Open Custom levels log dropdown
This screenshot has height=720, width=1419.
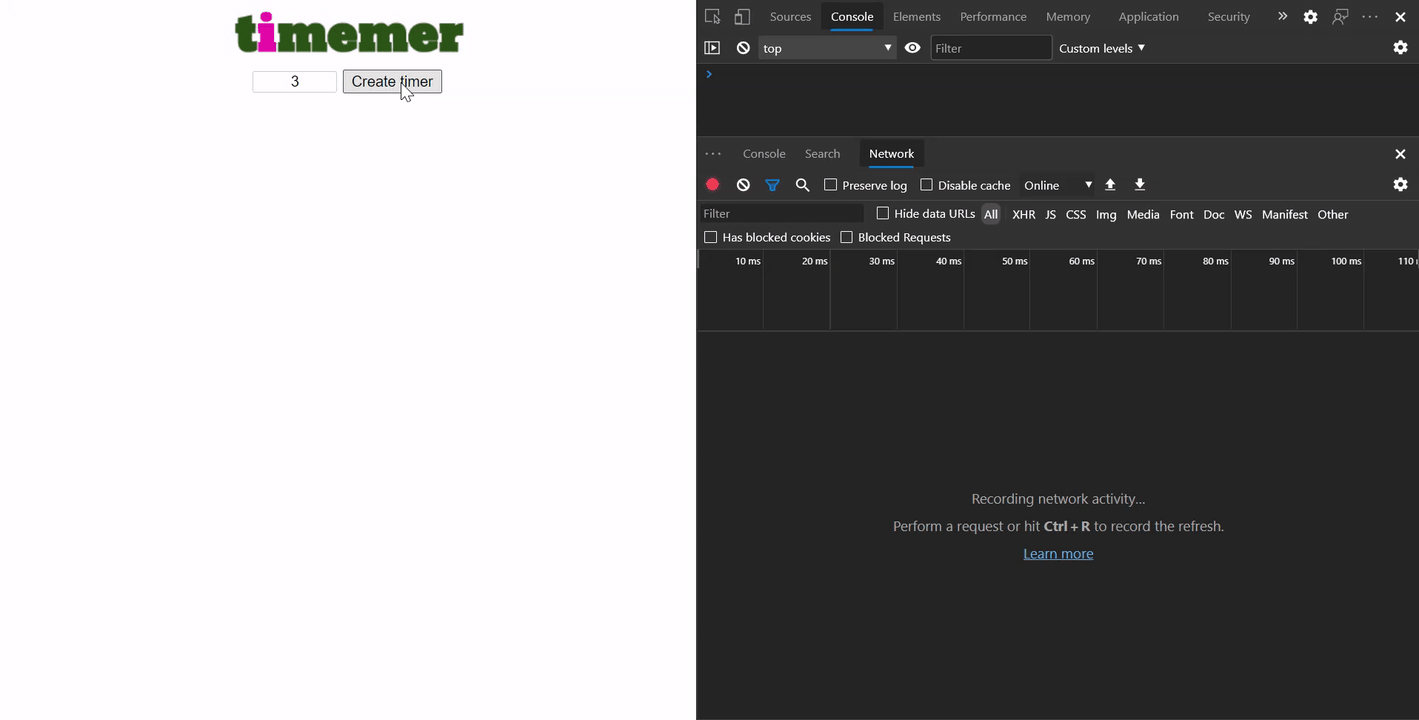(1102, 48)
